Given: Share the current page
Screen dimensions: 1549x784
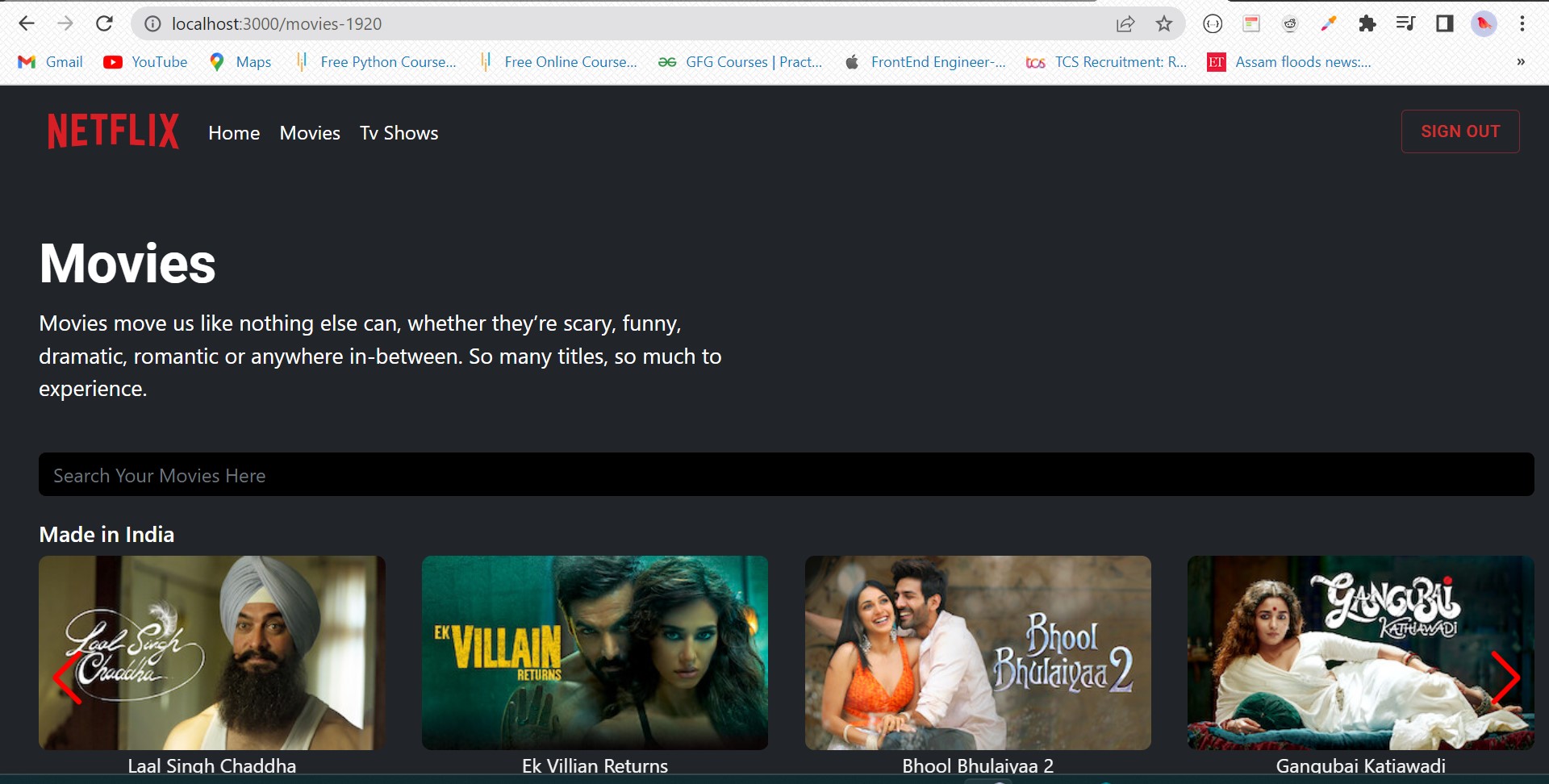Looking at the screenshot, I should click(x=1125, y=23).
